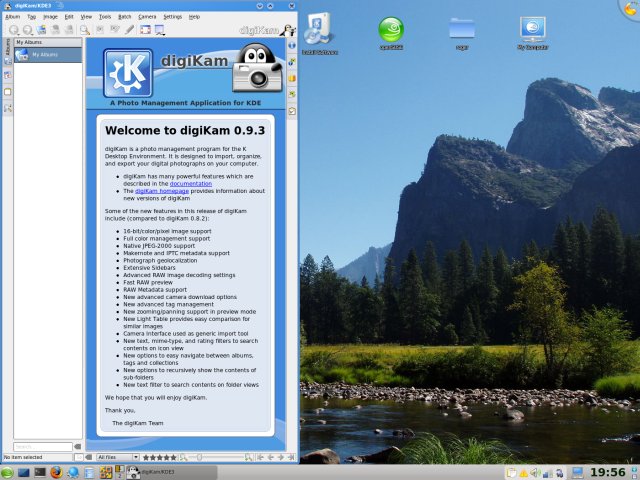Open the Camera menu
The width and height of the screenshot is (640, 480).
click(x=146, y=17)
